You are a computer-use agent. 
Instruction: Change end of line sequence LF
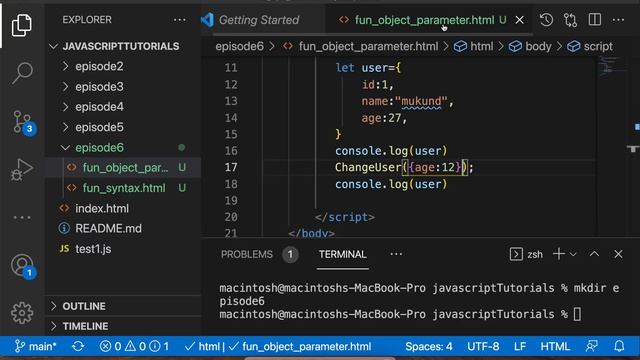click(520, 347)
